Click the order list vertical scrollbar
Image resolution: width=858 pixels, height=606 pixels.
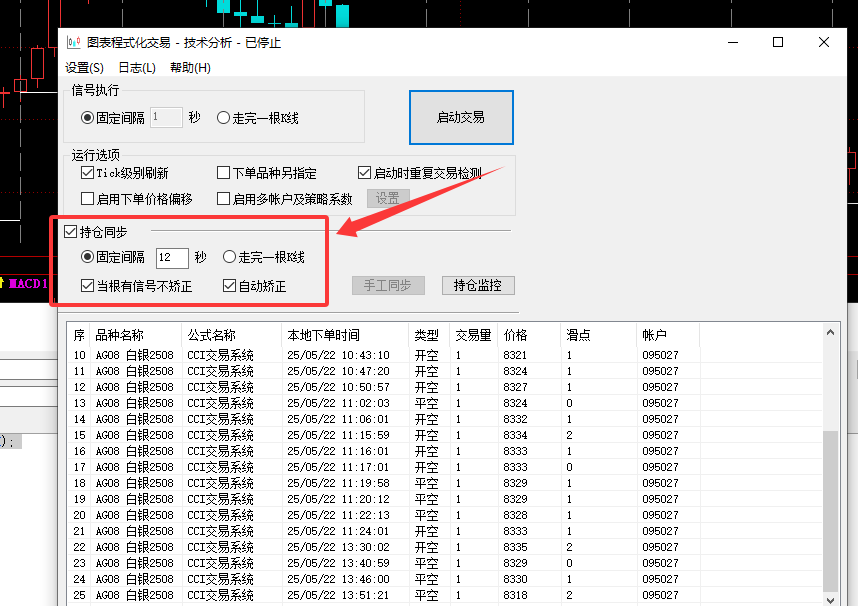tap(830, 510)
